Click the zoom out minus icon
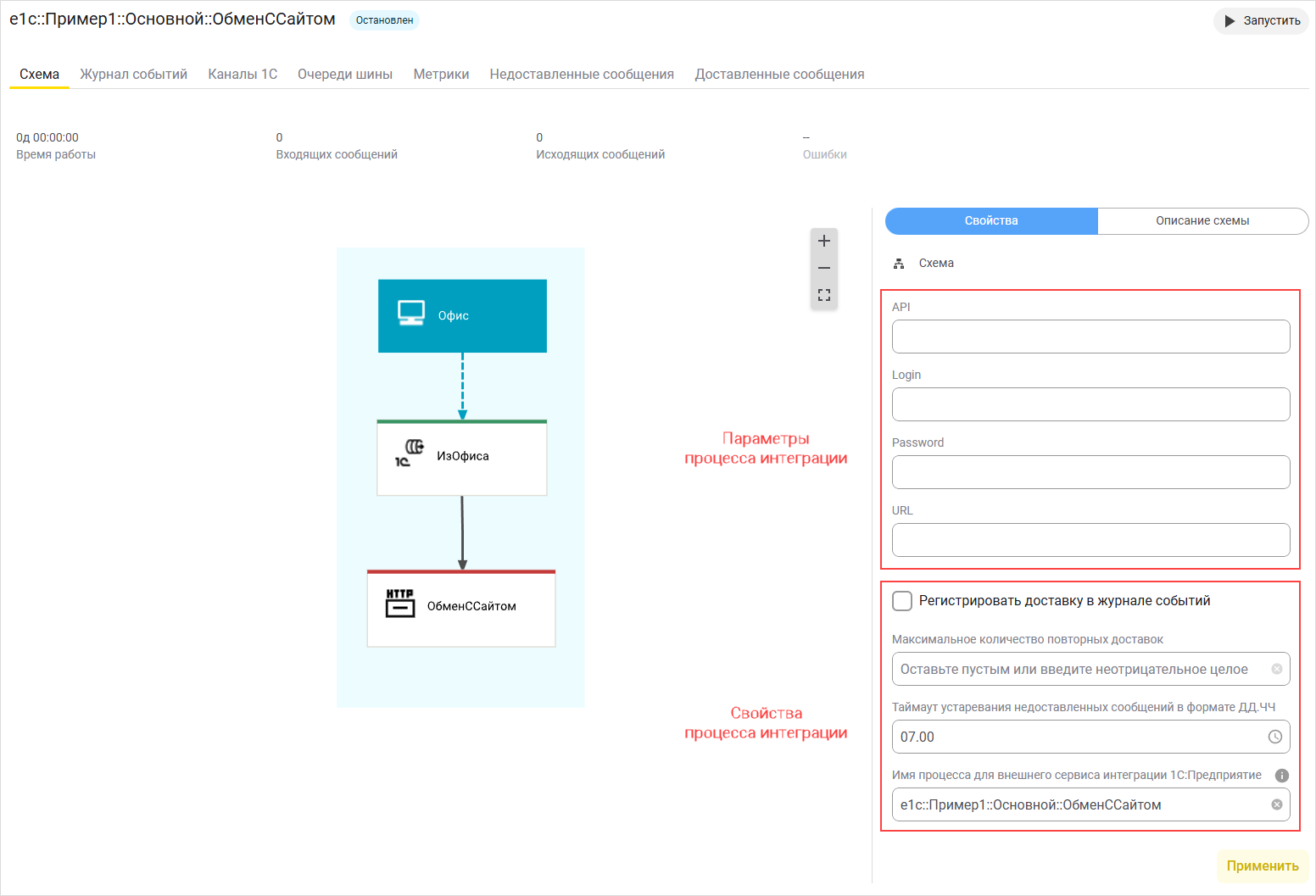Image resolution: width=1316 pixels, height=896 pixels. coord(823,268)
